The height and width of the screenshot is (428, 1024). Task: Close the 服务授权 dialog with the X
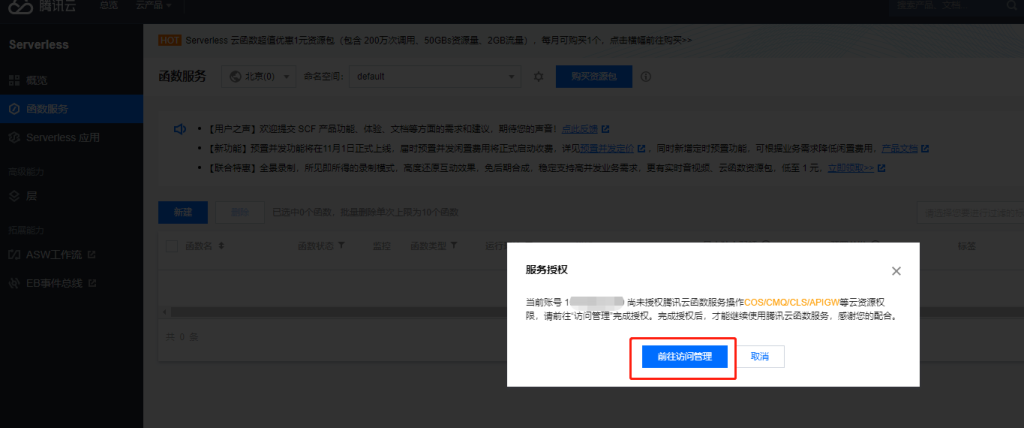point(896,271)
